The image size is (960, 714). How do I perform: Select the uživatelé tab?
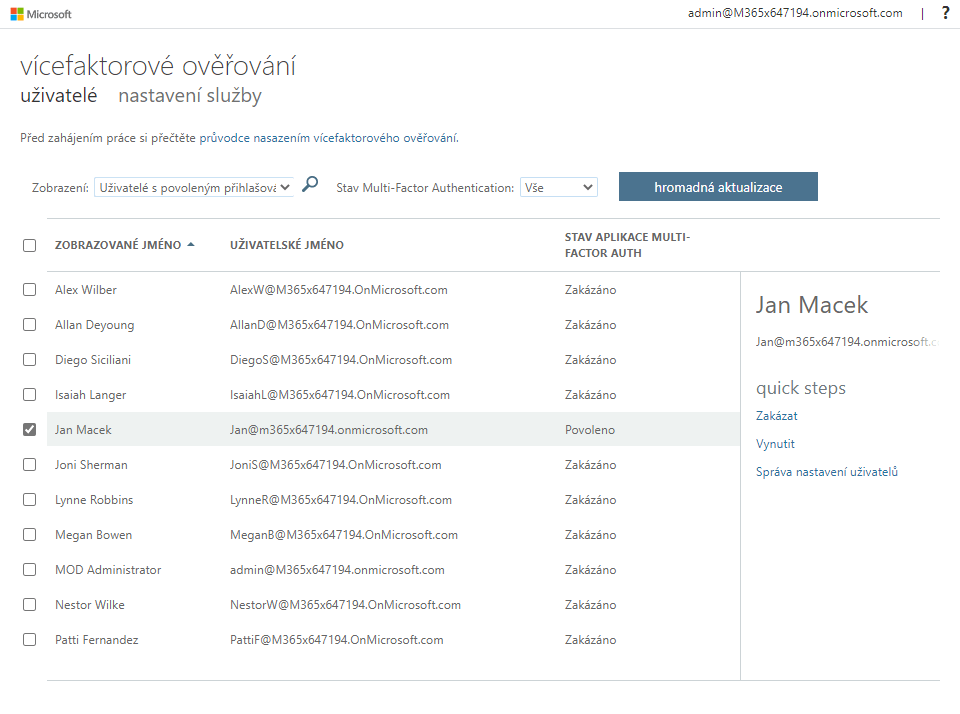pyautogui.click(x=58, y=96)
